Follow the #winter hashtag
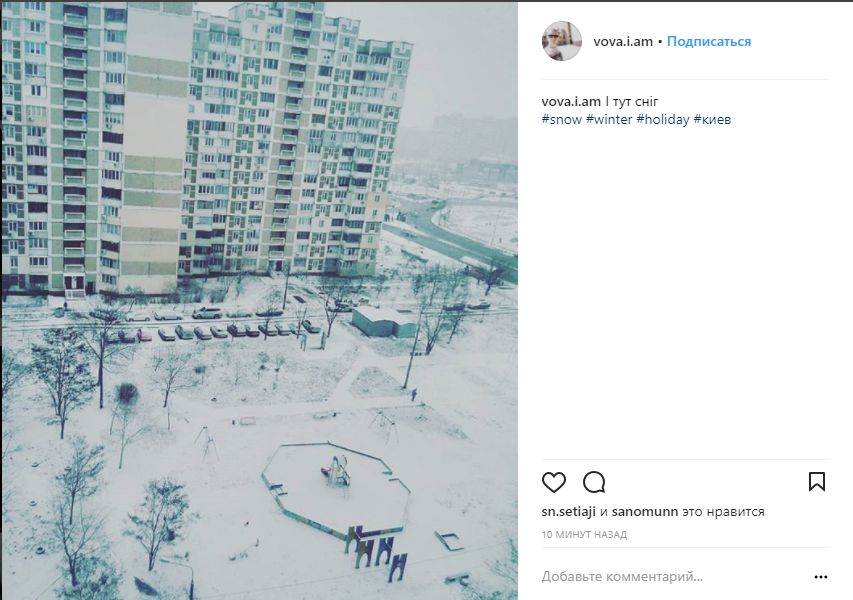The image size is (853, 600). 609,119
